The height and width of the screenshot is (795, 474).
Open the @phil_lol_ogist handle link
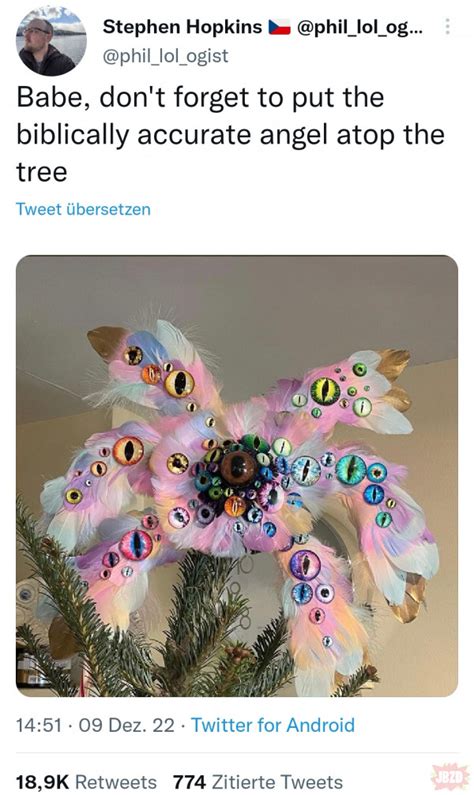166,56
